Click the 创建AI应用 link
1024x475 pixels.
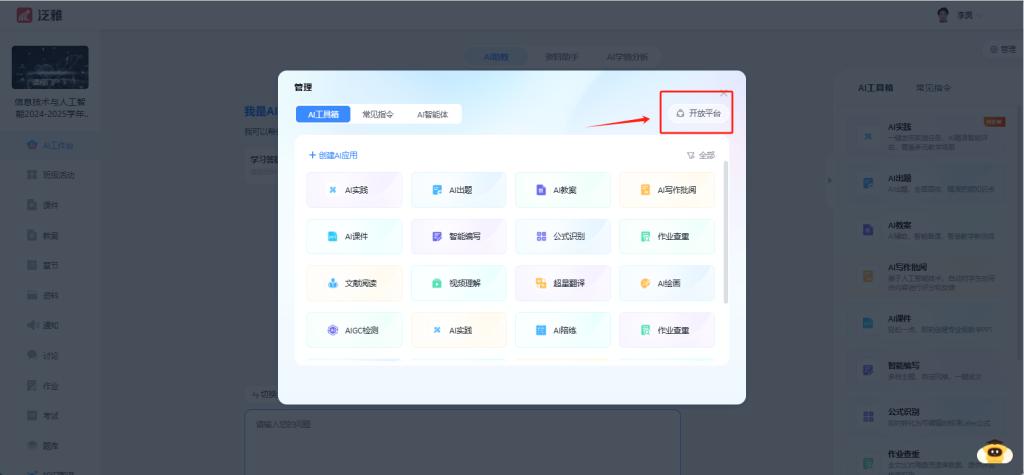[333, 155]
